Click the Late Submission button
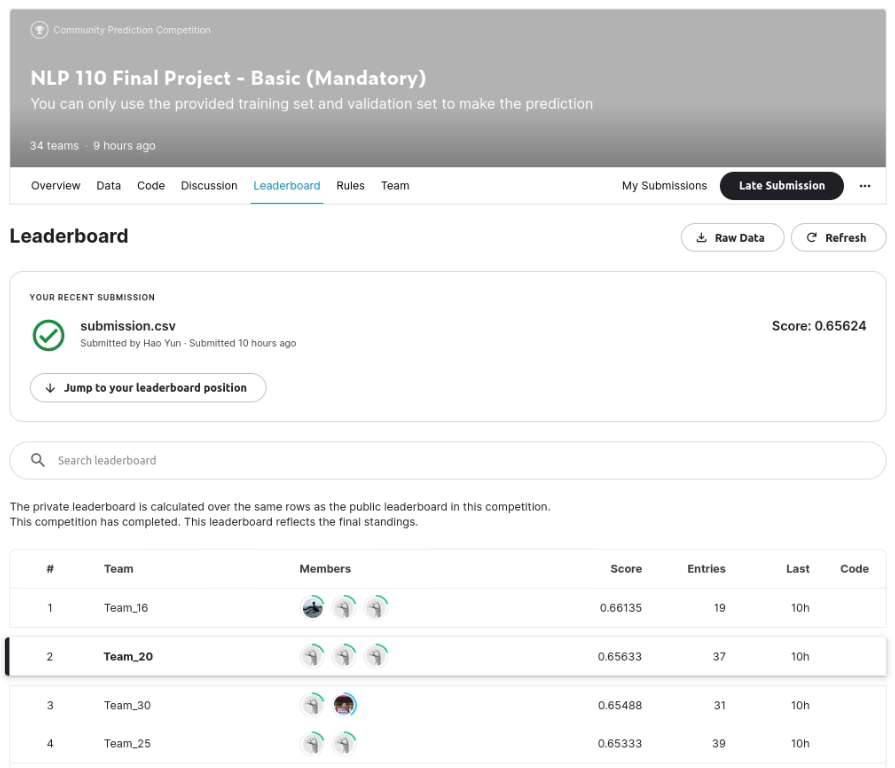The width and height of the screenshot is (895, 768). click(x=781, y=186)
